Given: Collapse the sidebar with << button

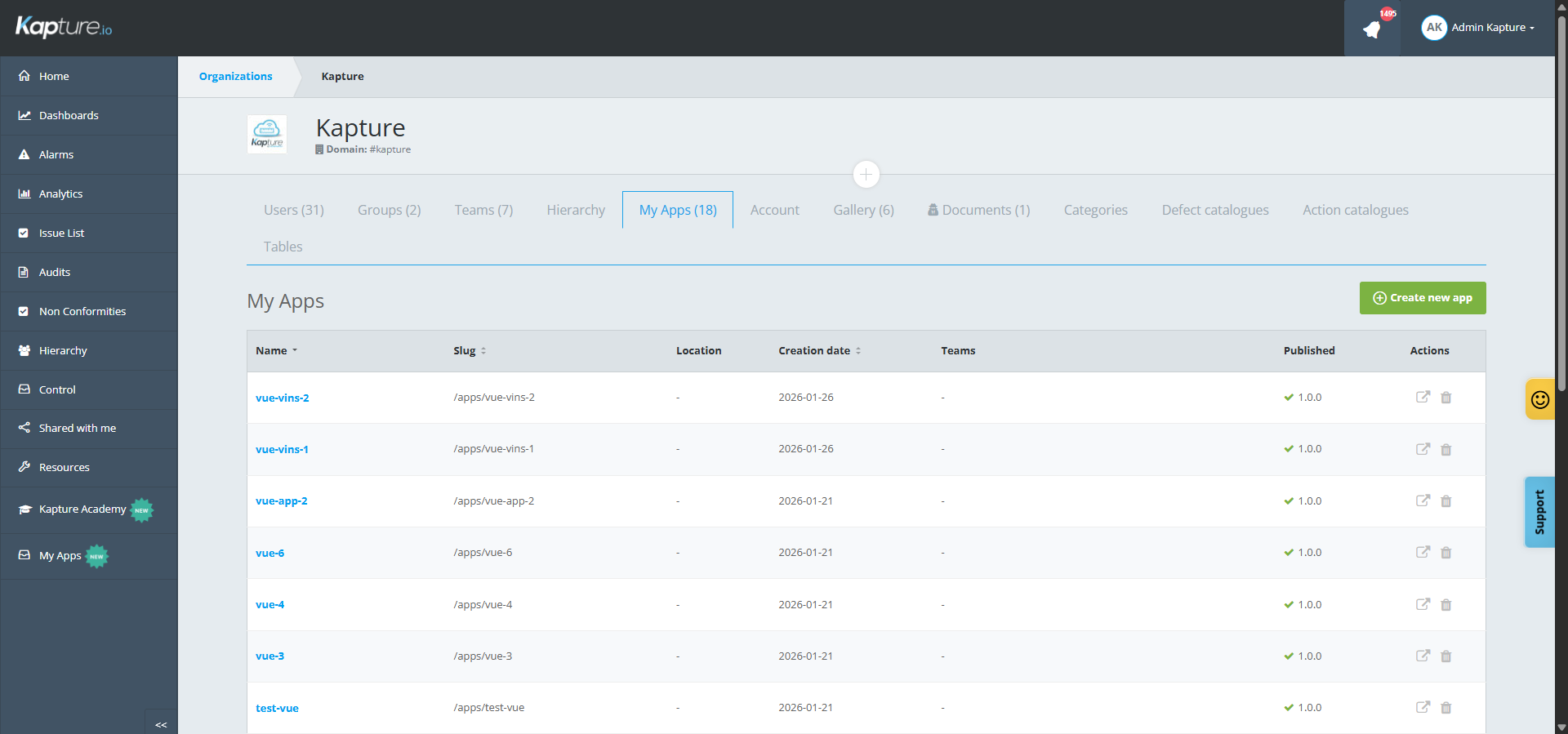Looking at the screenshot, I should [x=161, y=724].
